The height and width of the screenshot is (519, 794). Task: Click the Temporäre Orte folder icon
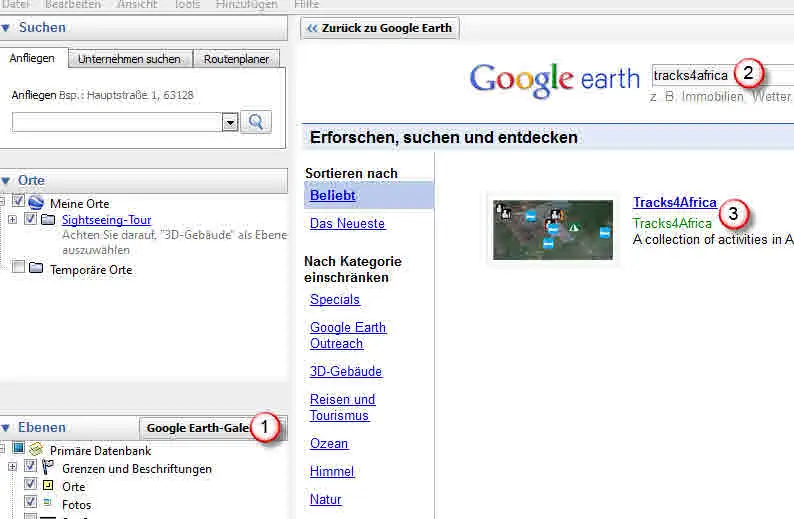tap(36, 267)
